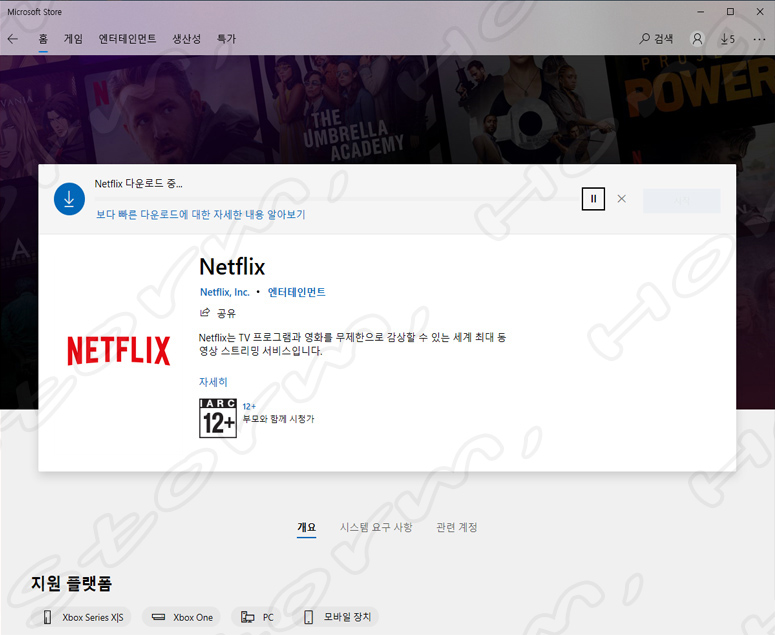Click the Netflix app title
The width and height of the screenshot is (775, 635).
click(x=232, y=267)
